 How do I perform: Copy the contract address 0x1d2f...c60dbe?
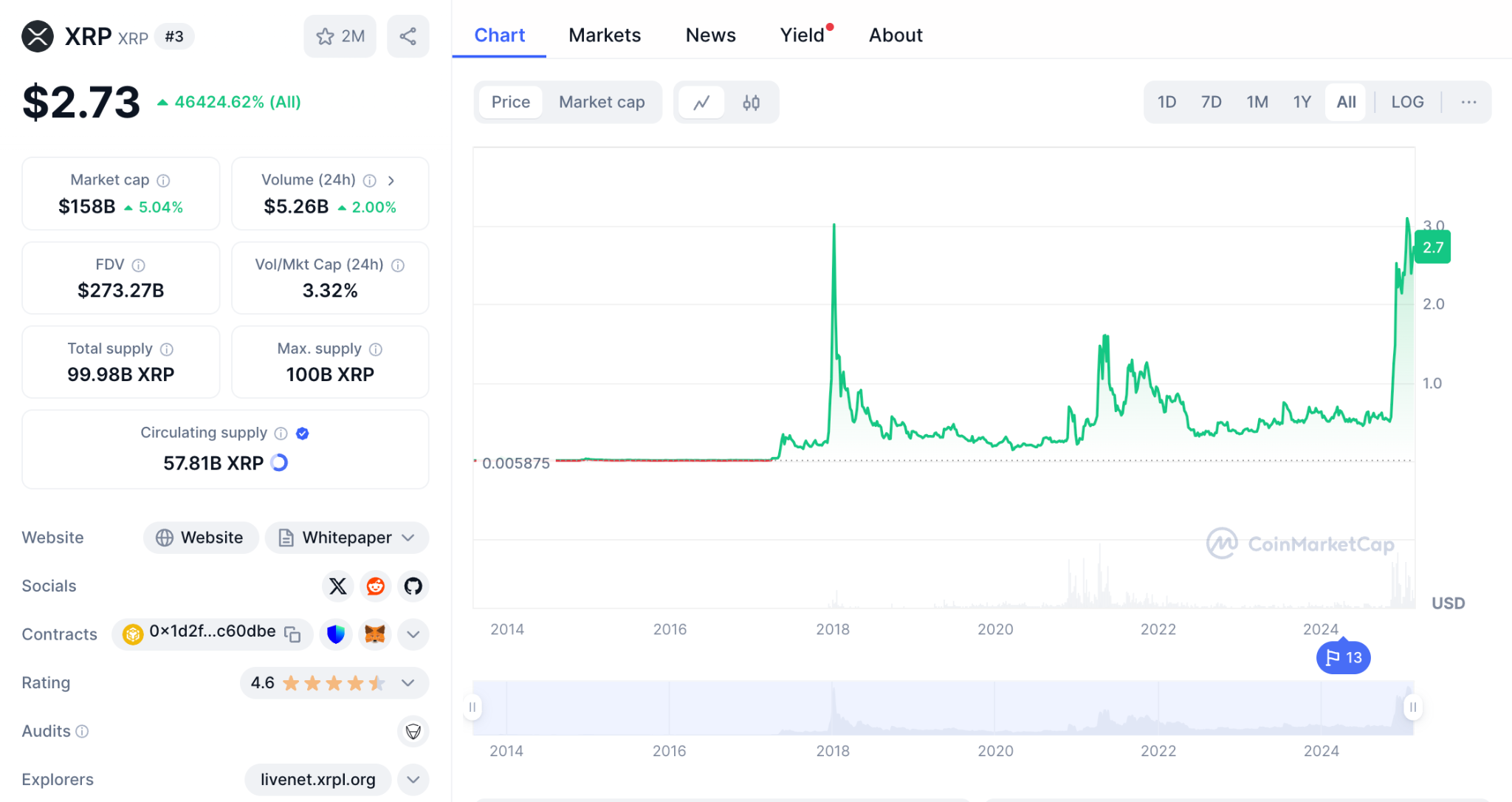[x=293, y=634]
